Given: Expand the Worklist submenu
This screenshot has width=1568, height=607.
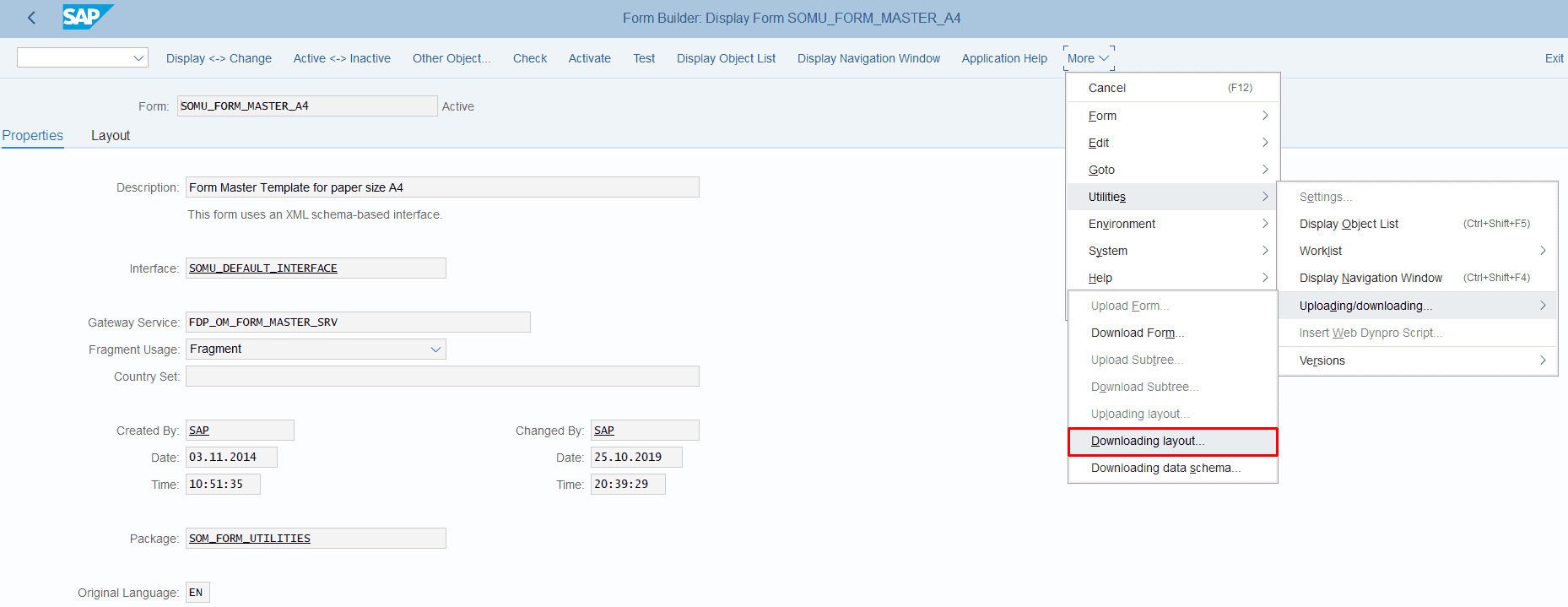Looking at the screenshot, I should click(1417, 251).
